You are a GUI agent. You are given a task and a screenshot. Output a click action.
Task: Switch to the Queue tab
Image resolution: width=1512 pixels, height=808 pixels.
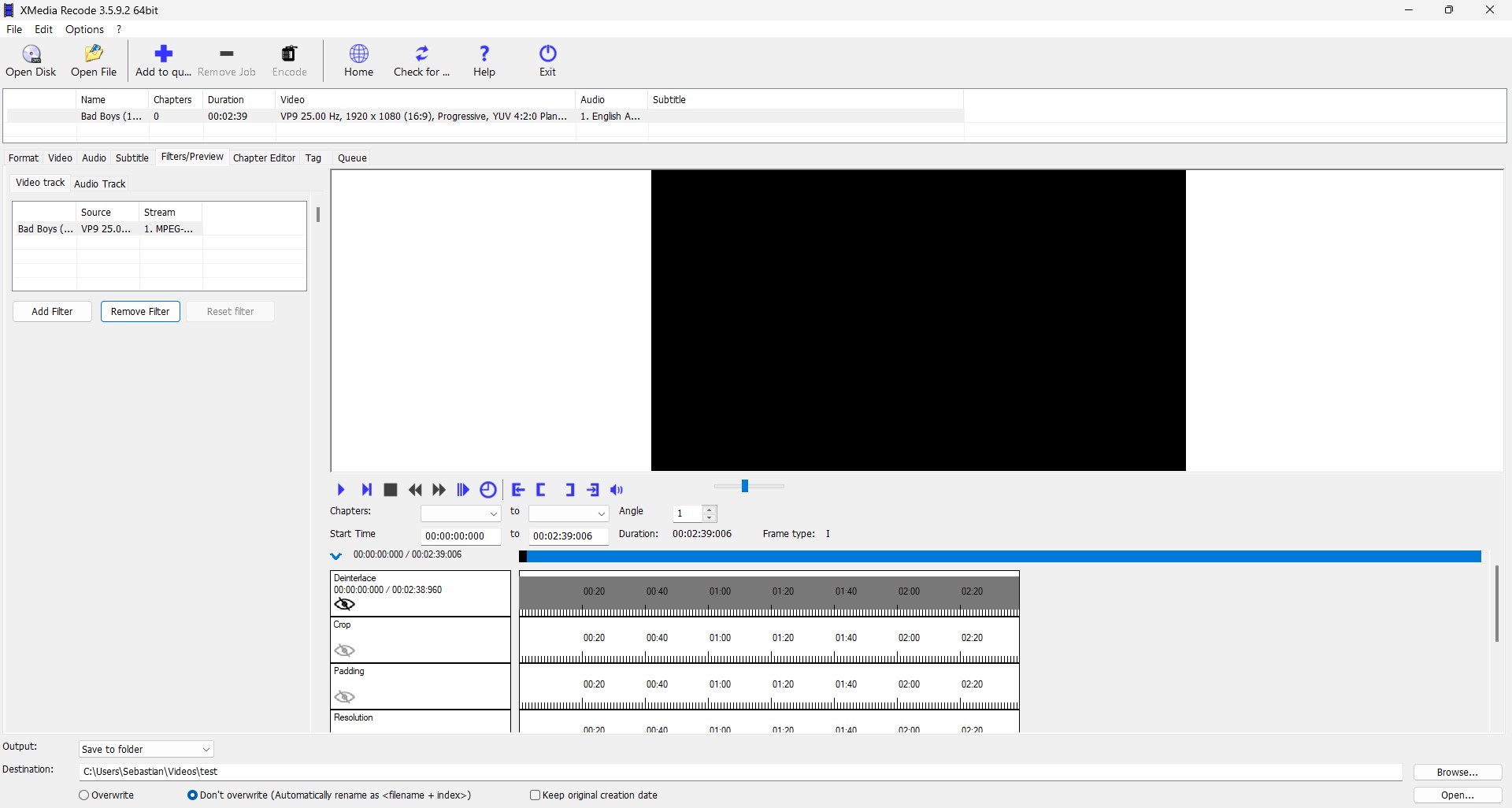point(352,158)
